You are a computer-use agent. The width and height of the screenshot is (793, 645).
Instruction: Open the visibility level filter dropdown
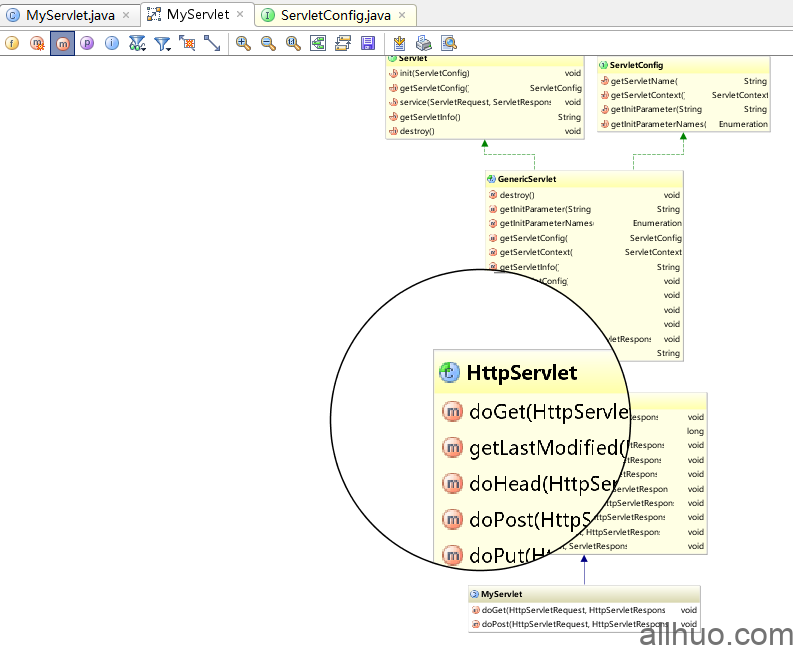(x=138, y=43)
